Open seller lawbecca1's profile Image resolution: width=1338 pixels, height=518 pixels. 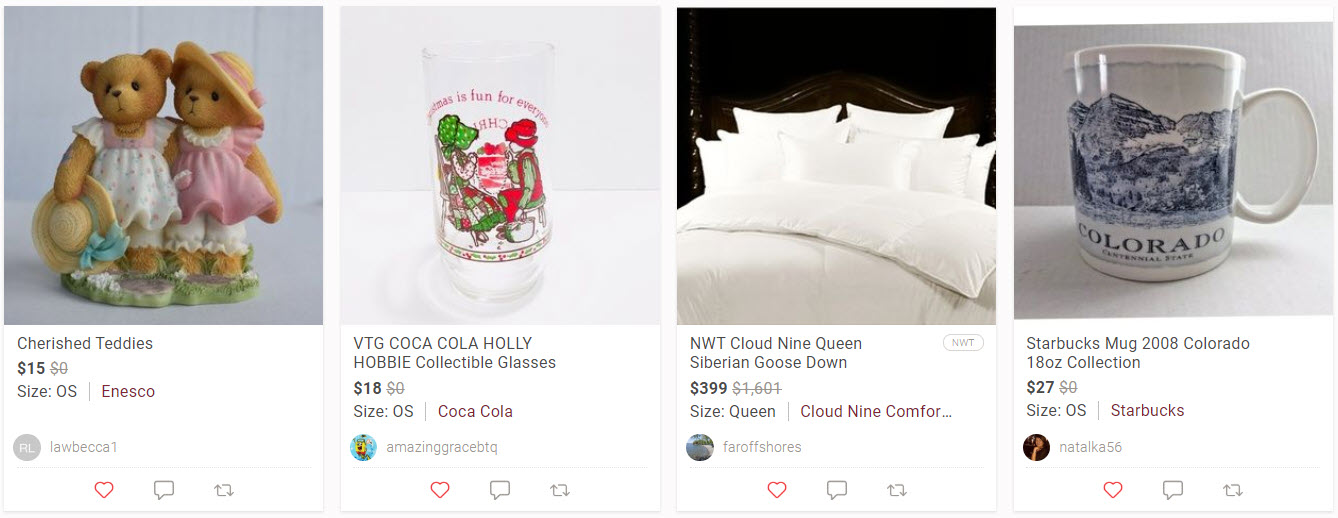(x=84, y=447)
